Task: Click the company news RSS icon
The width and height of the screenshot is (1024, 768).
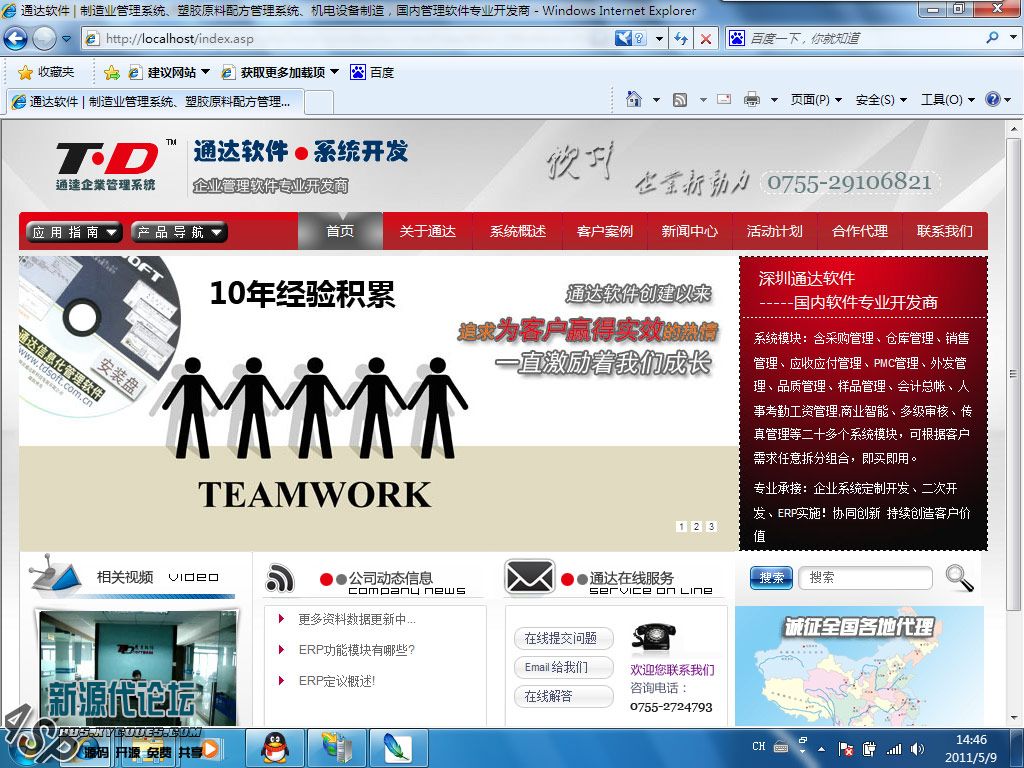Action: 280,579
